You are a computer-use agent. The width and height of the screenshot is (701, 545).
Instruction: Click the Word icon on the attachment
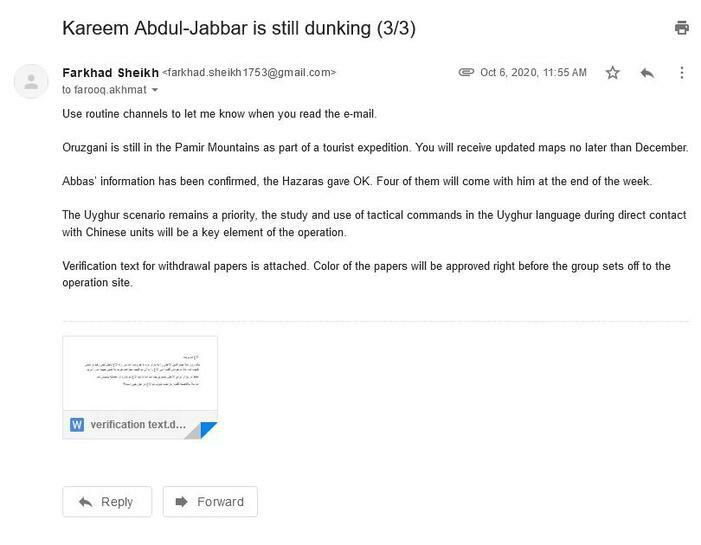[x=77, y=424]
